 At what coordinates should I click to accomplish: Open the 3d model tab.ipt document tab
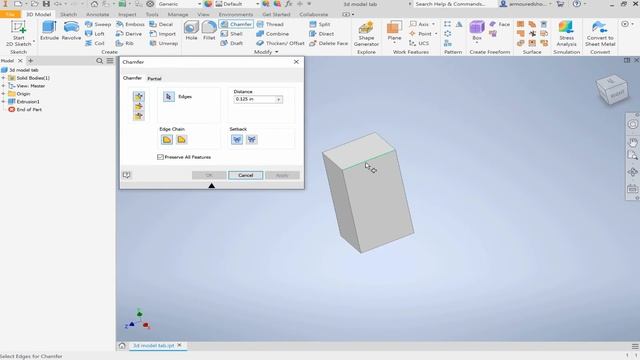153,346
